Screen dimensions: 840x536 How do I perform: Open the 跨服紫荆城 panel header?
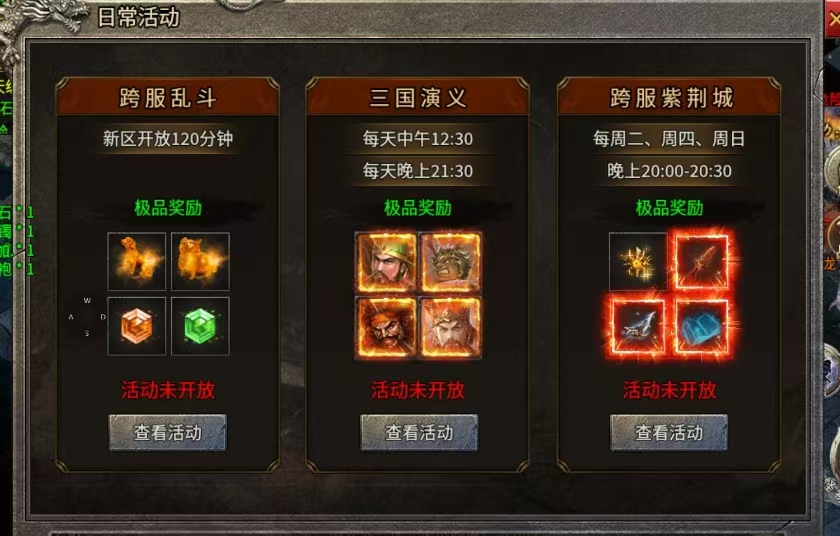(669, 97)
